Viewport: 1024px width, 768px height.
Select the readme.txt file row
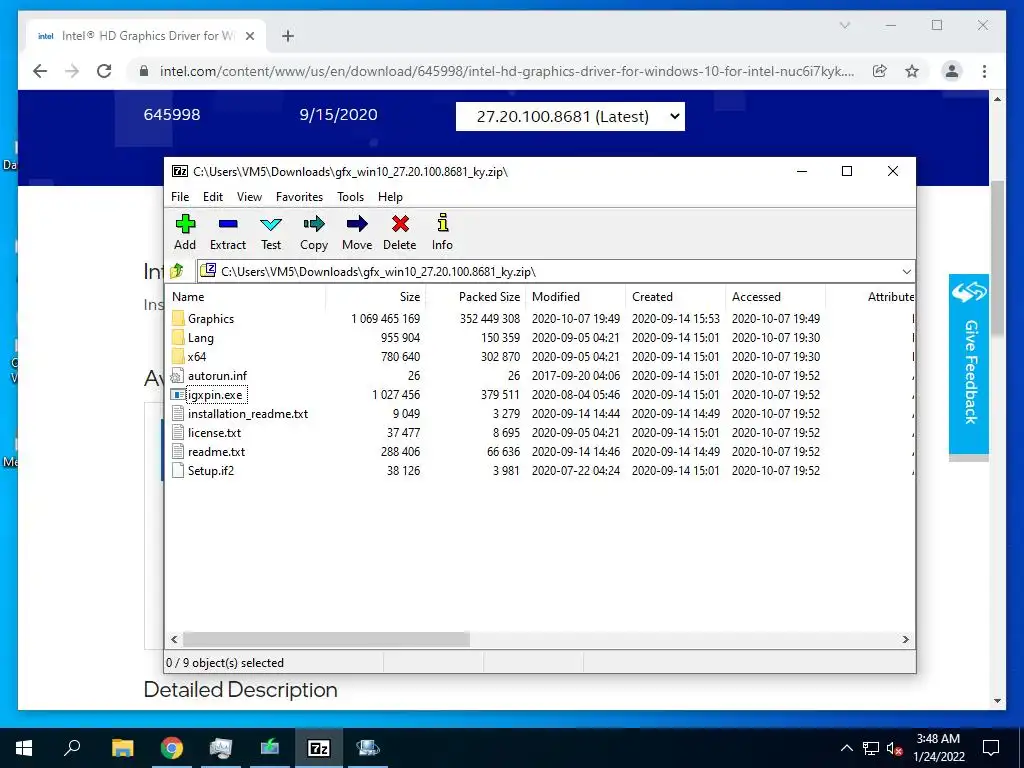[x=539, y=451]
